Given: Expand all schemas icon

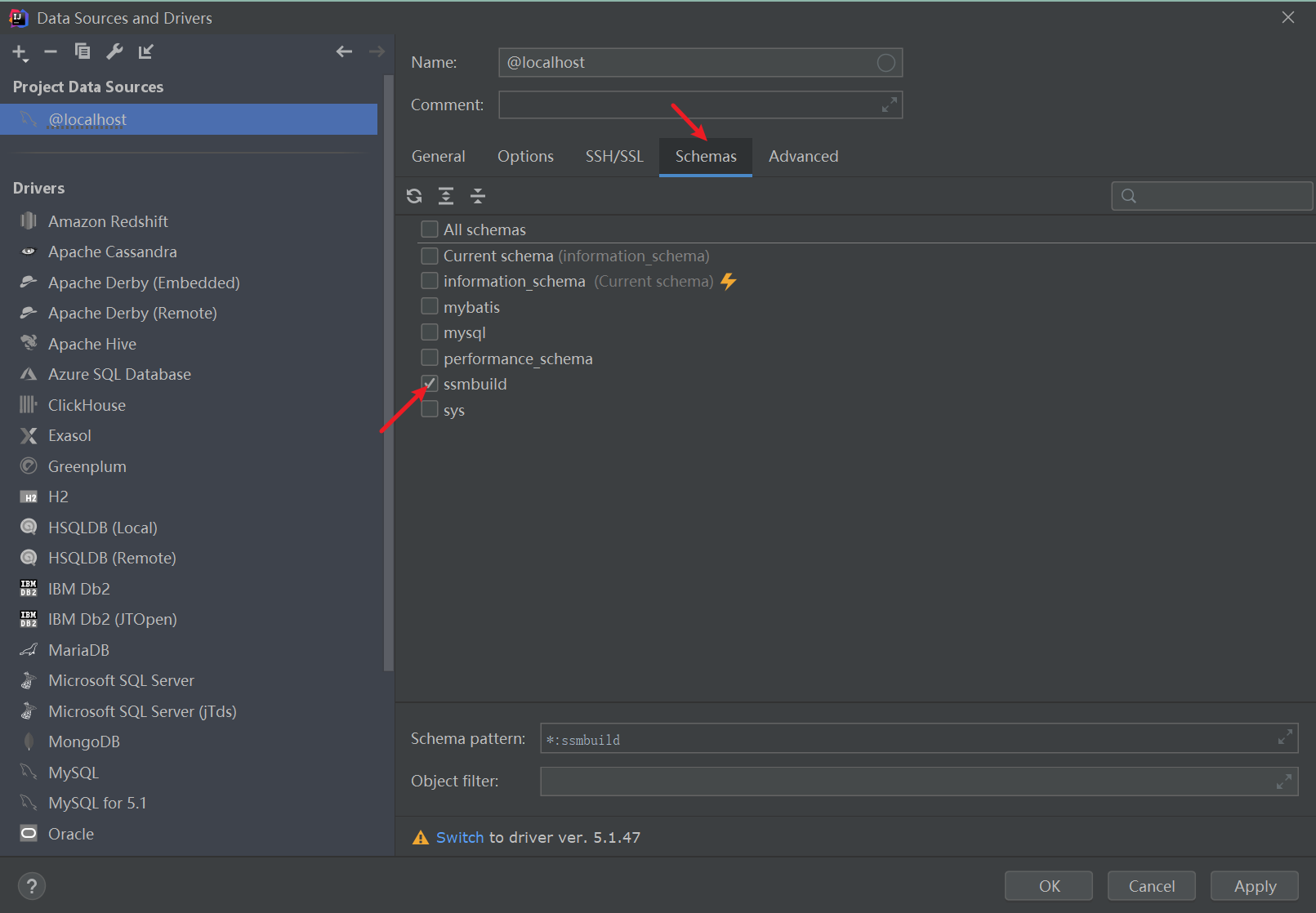Looking at the screenshot, I should 446,196.
